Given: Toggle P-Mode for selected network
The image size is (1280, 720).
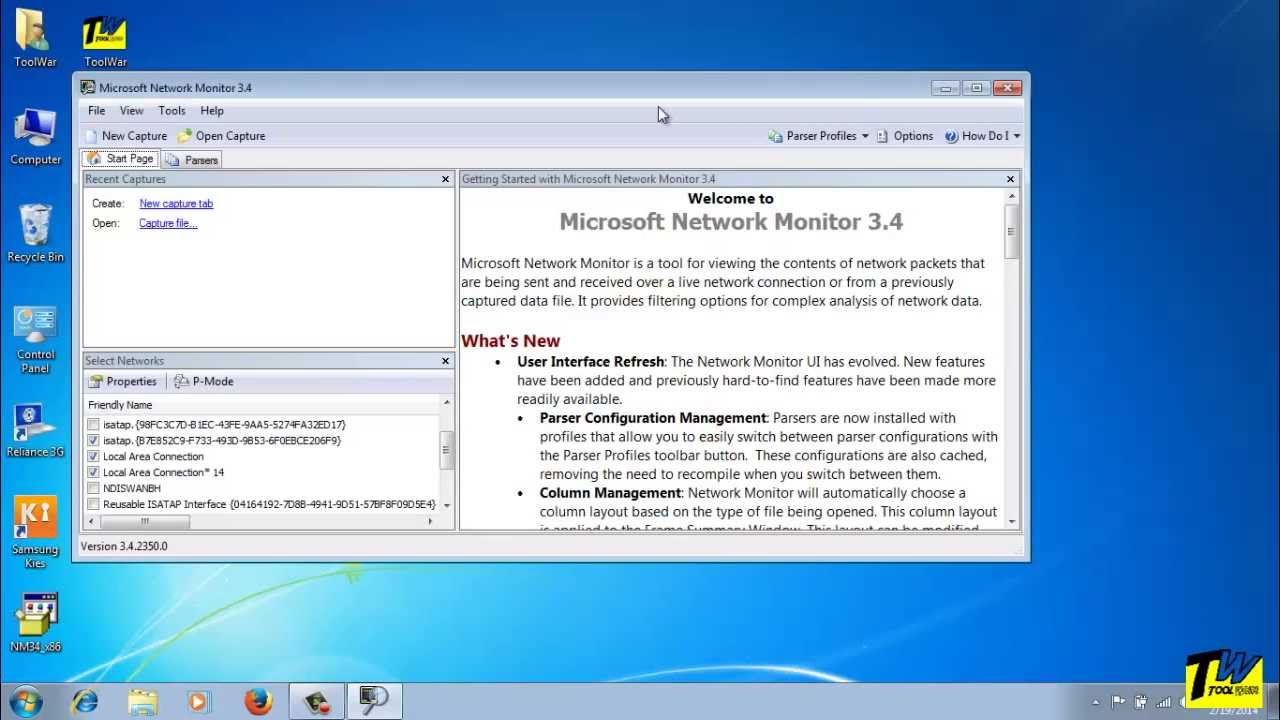Looking at the screenshot, I should (x=204, y=381).
